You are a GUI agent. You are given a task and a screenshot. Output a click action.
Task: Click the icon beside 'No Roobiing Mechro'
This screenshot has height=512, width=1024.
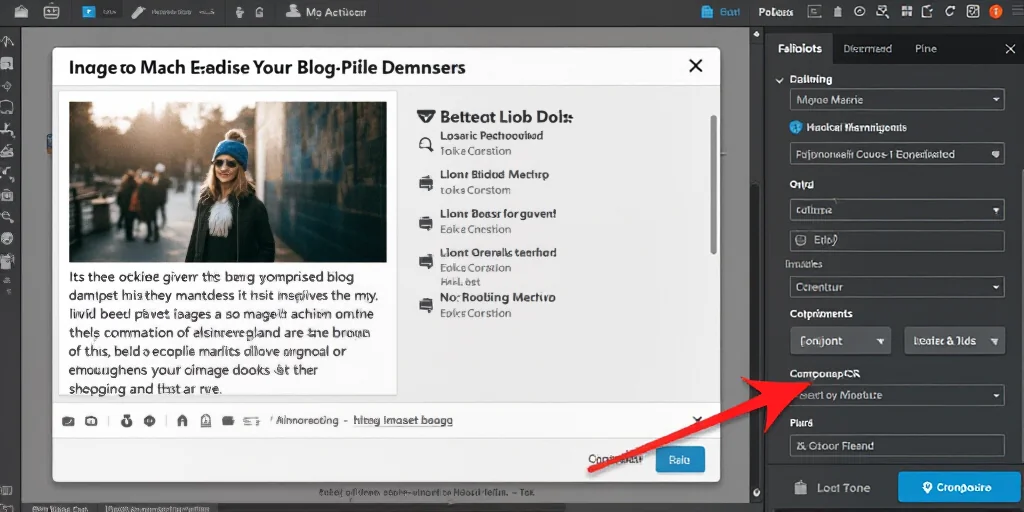[426, 304]
